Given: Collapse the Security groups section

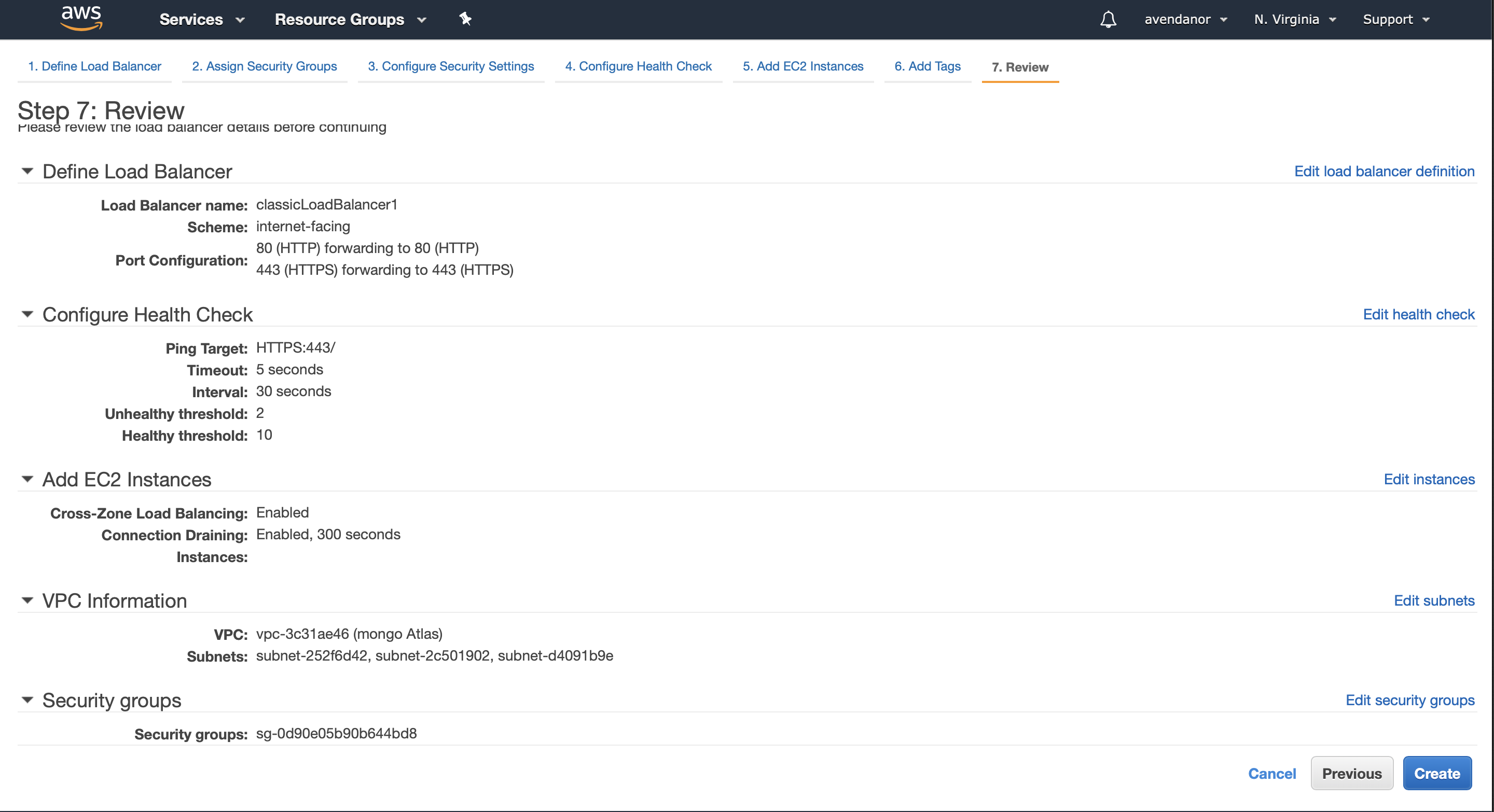Looking at the screenshot, I should (27, 700).
